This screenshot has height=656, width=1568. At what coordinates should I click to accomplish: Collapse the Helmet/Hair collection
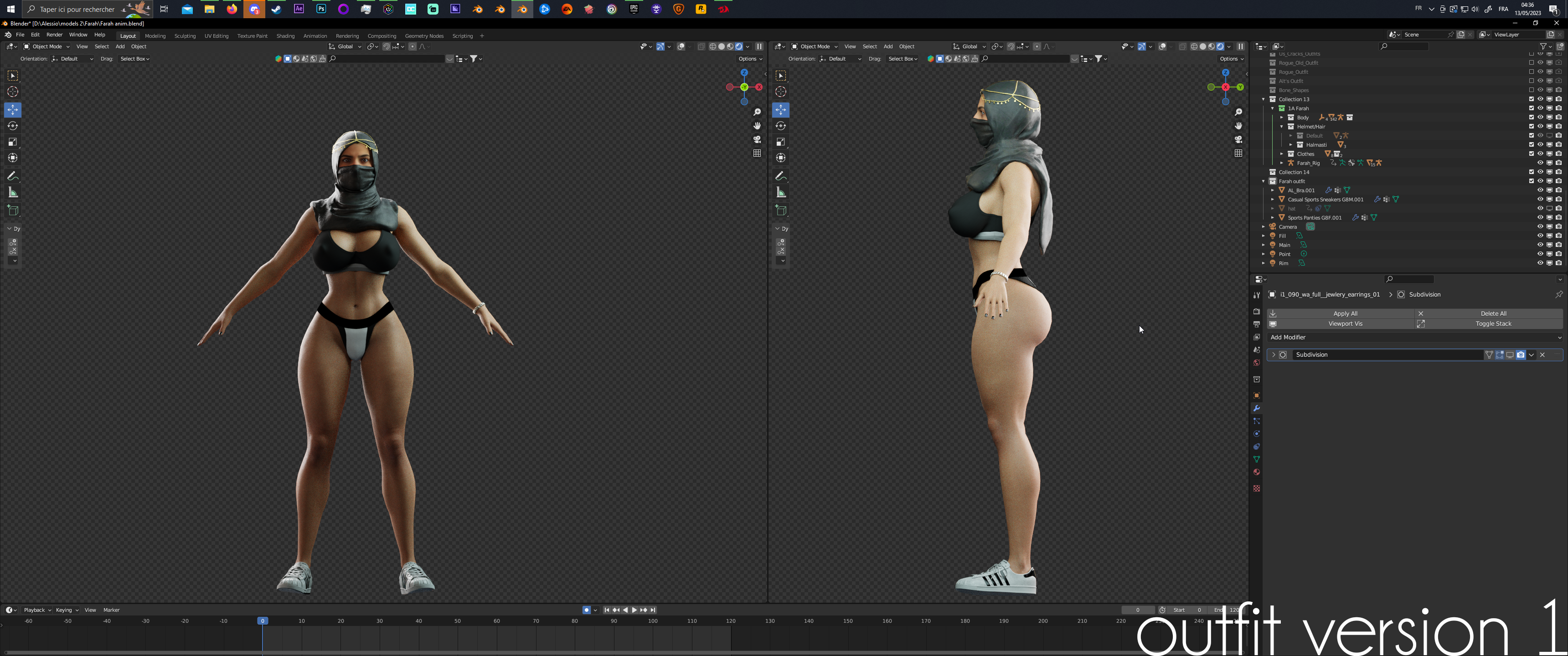[x=1282, y=127]
